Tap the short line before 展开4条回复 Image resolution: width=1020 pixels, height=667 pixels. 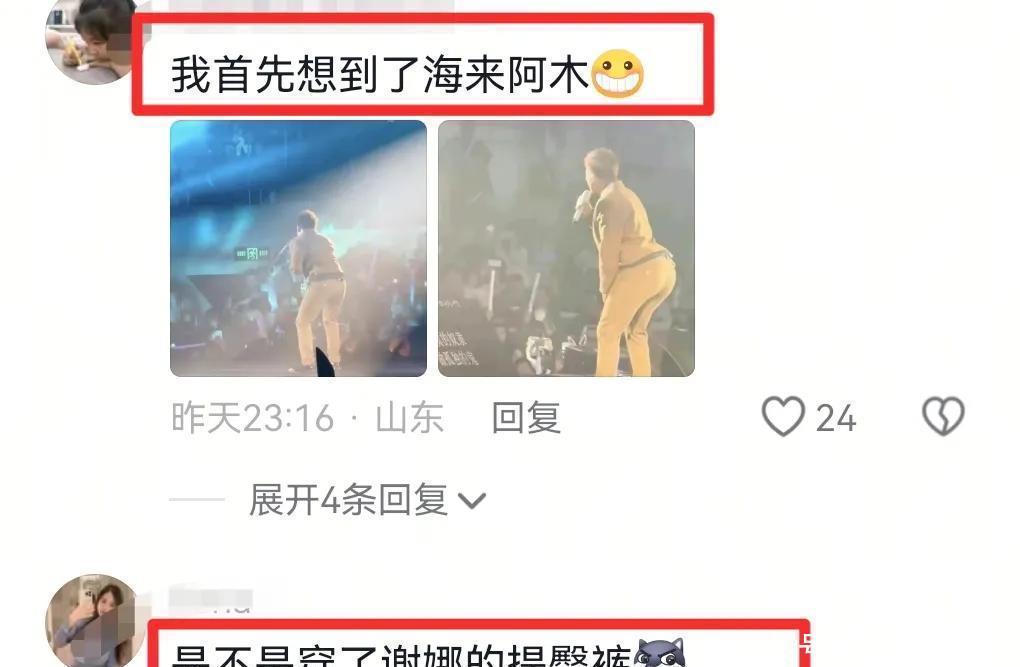click(197, 500)
